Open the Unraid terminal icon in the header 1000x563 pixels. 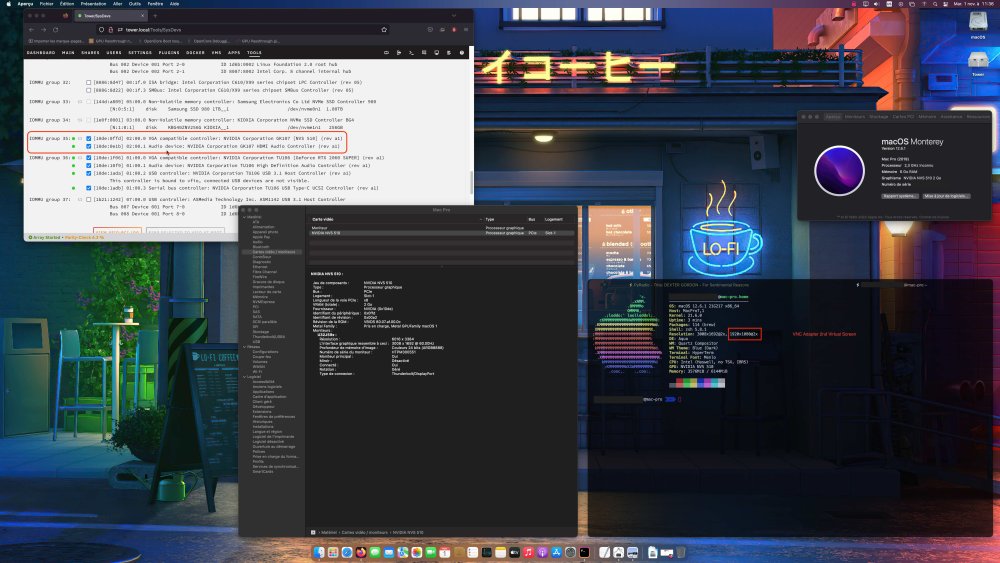click(x=411, y=53)
